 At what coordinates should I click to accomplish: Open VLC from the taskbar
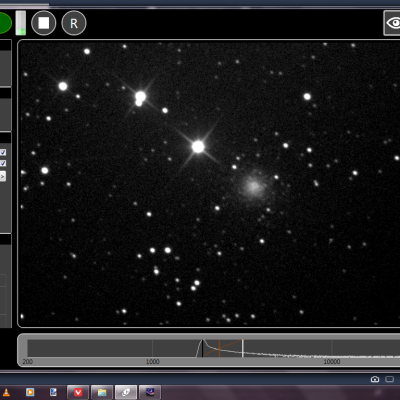tap(6, 392)
